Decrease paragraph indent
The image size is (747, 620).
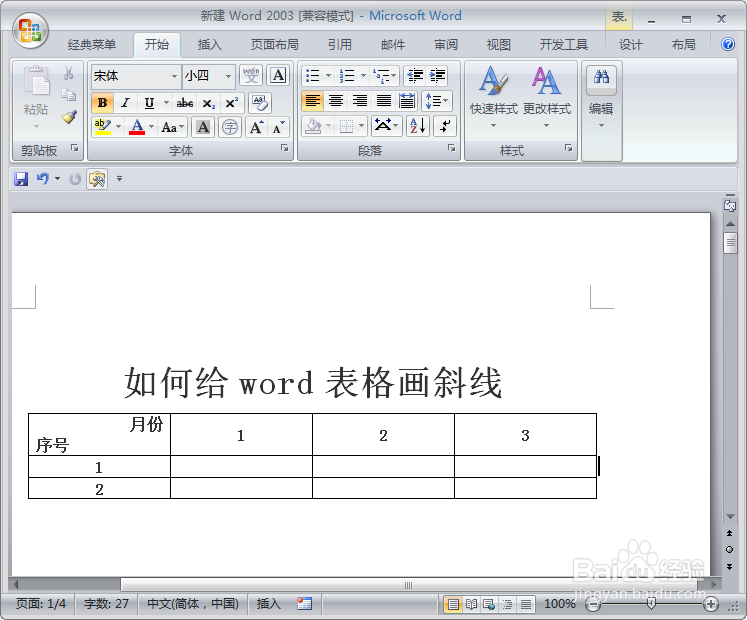pos(415,75)
